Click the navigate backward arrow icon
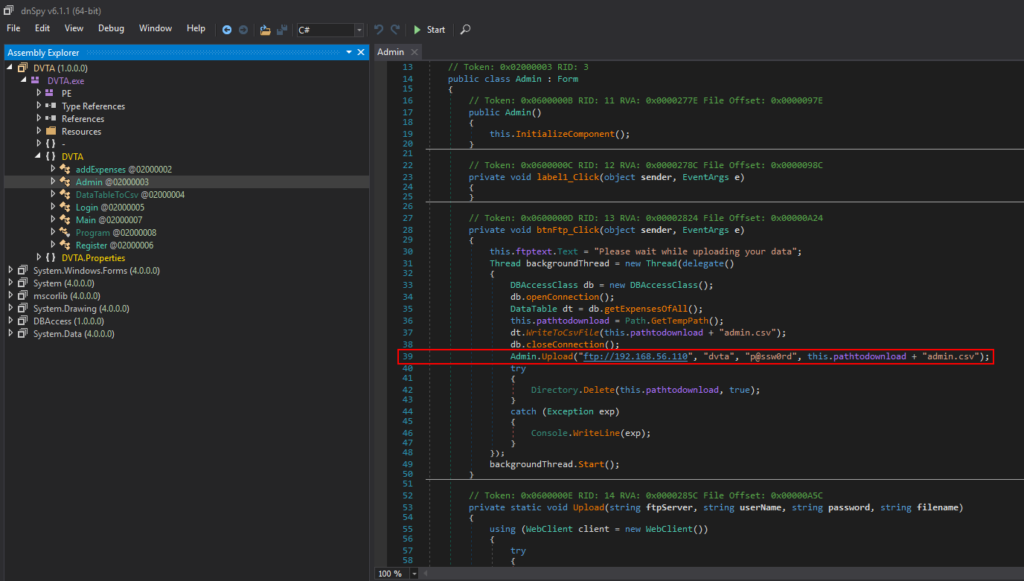The height and width of the screenshot is (581, 1024). [227, 29]
